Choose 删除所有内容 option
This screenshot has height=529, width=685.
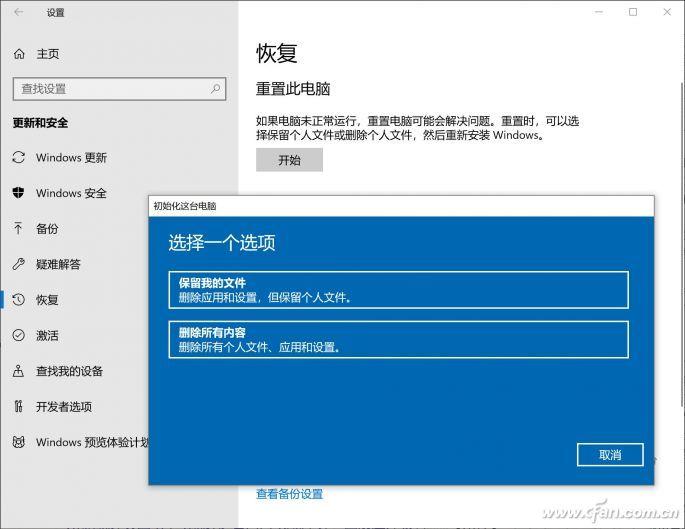click(x=398, y=340)
